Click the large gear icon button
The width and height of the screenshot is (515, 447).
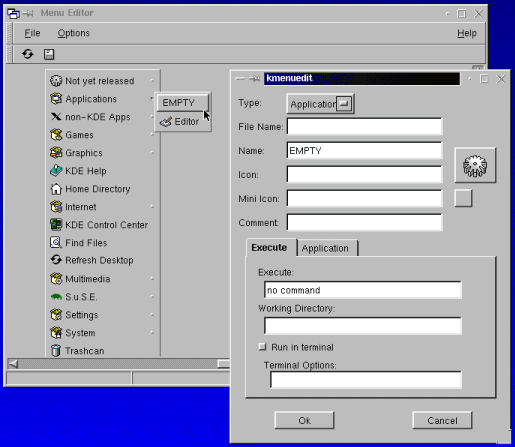tap(475, 165)
